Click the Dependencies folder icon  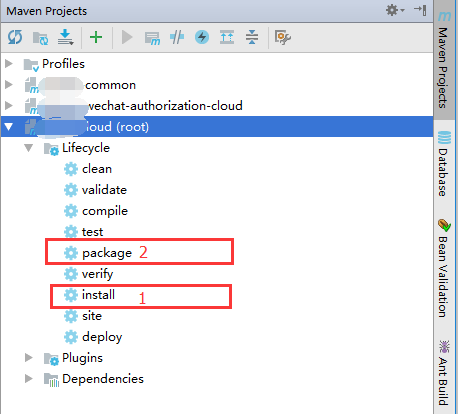[x=51, y=380]
